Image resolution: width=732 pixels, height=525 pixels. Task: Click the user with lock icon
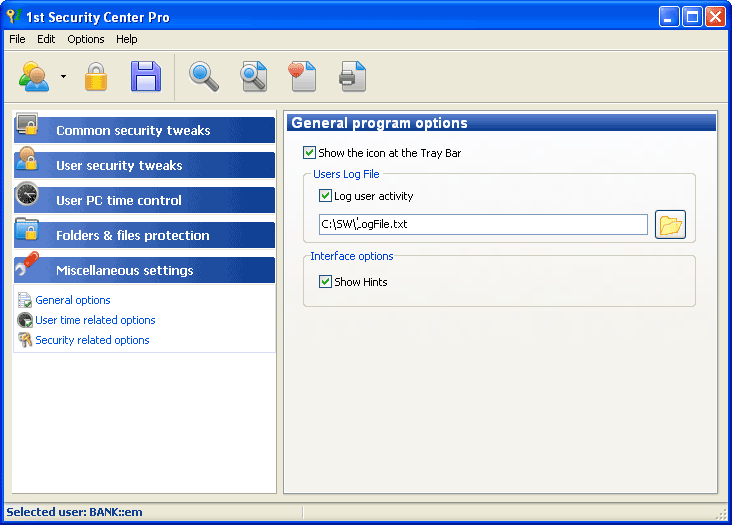click(27, 159)
